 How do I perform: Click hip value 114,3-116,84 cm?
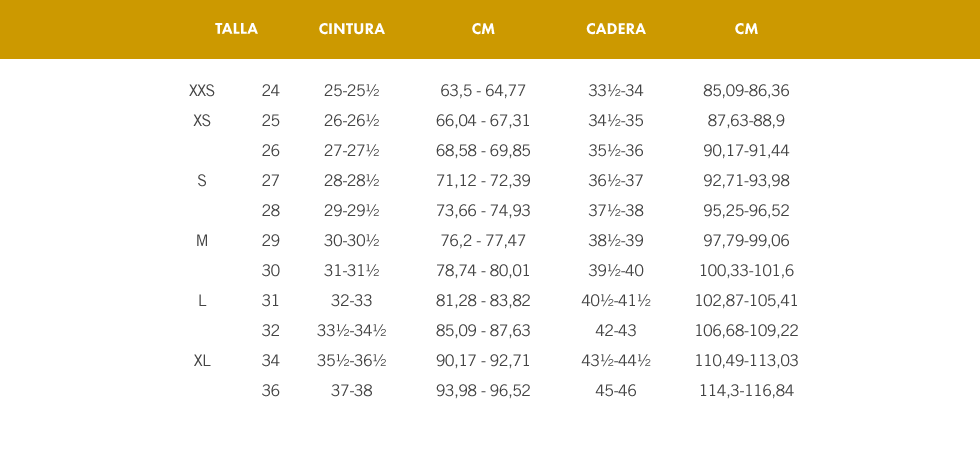(x=746, y=391)
